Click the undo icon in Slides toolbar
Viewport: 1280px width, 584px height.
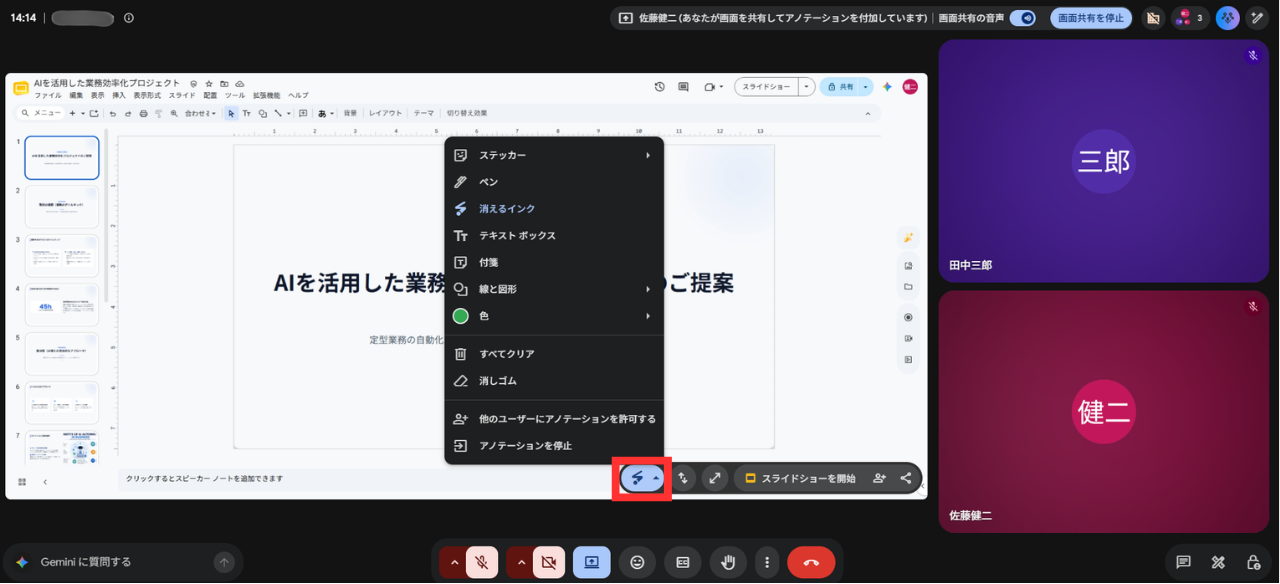tap(113, 114)
